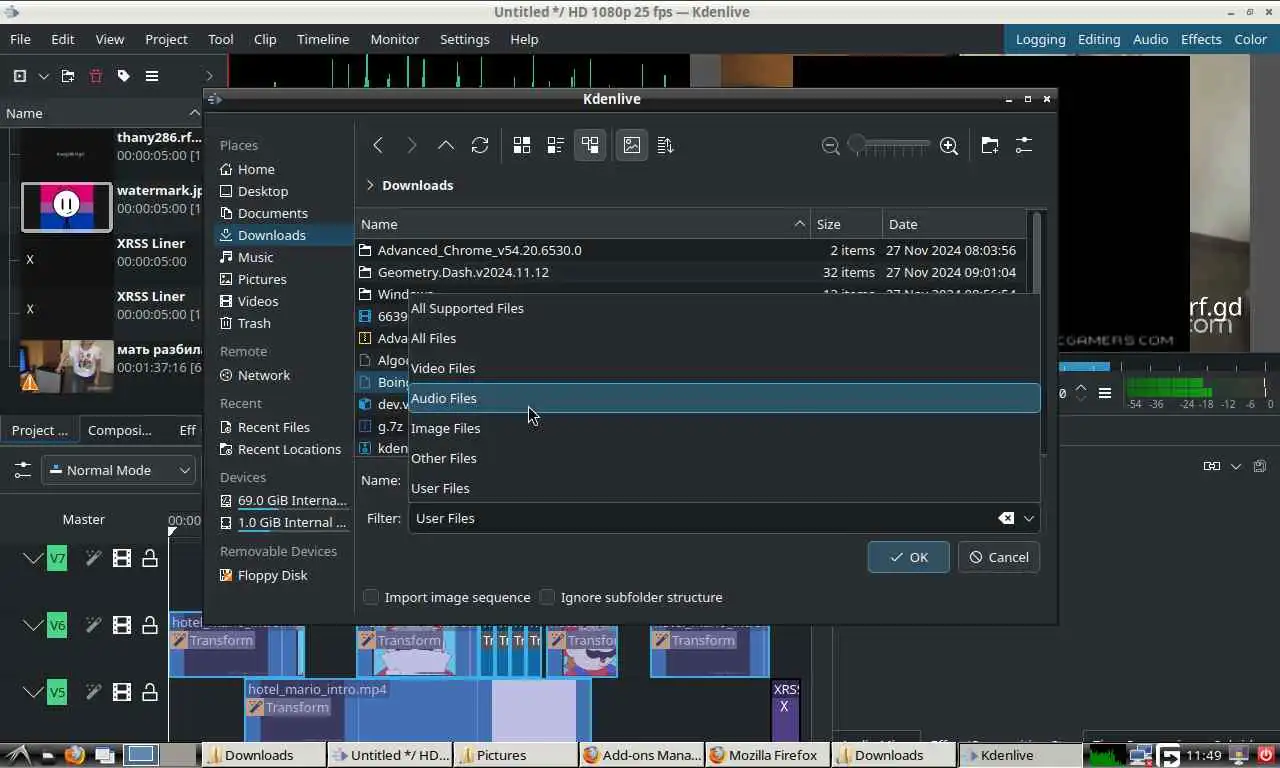Create a new folder in Downloads
The width and height of the screenshot is (1280, 768).
click(x=990, y=145)
